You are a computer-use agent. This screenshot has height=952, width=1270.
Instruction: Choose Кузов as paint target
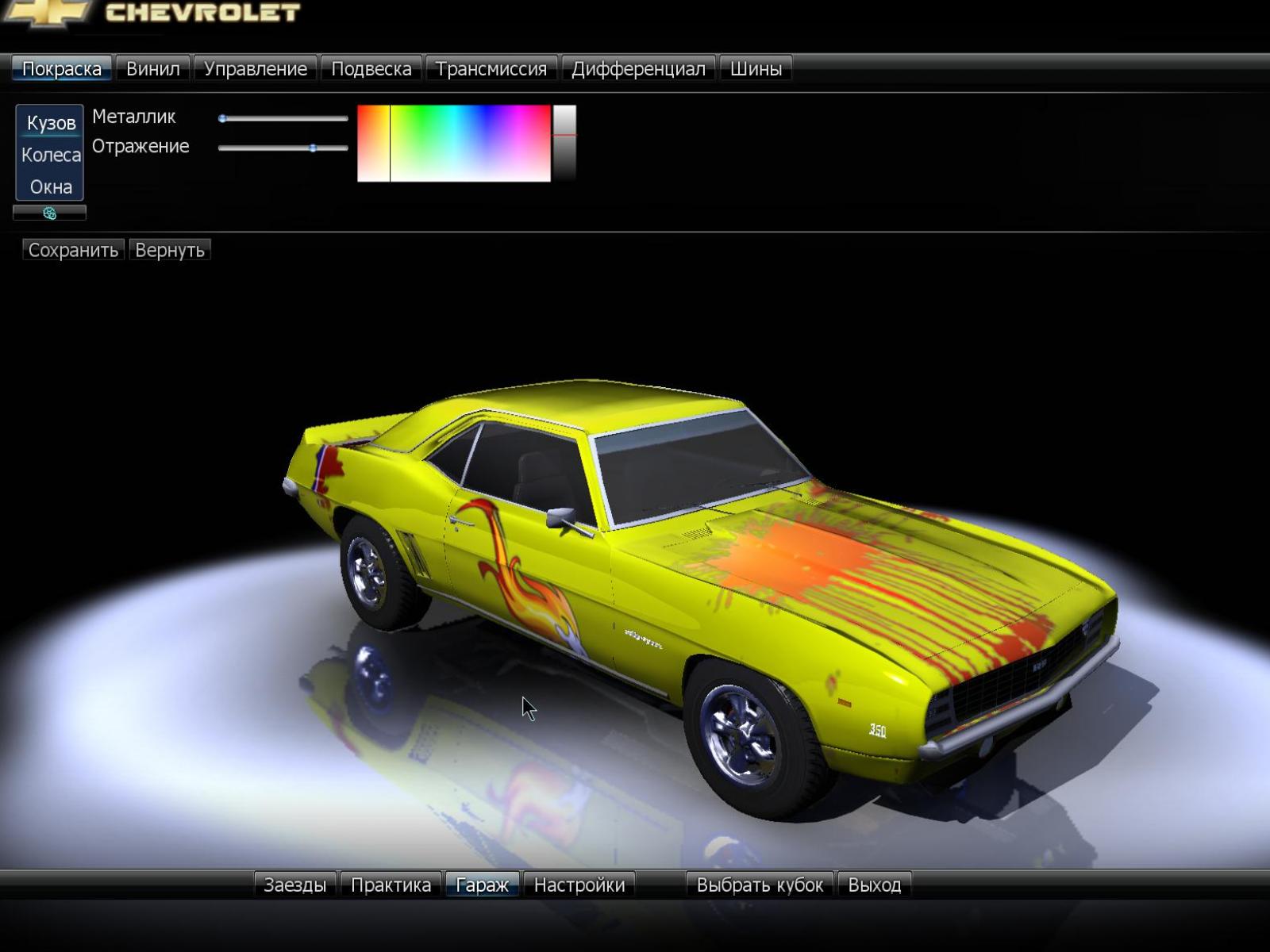click(51, 123)
